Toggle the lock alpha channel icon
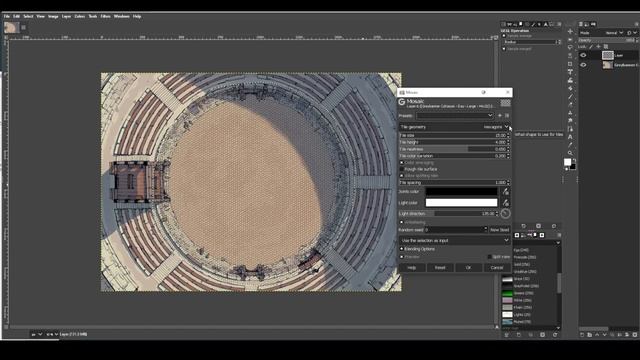 click(606, 47)
